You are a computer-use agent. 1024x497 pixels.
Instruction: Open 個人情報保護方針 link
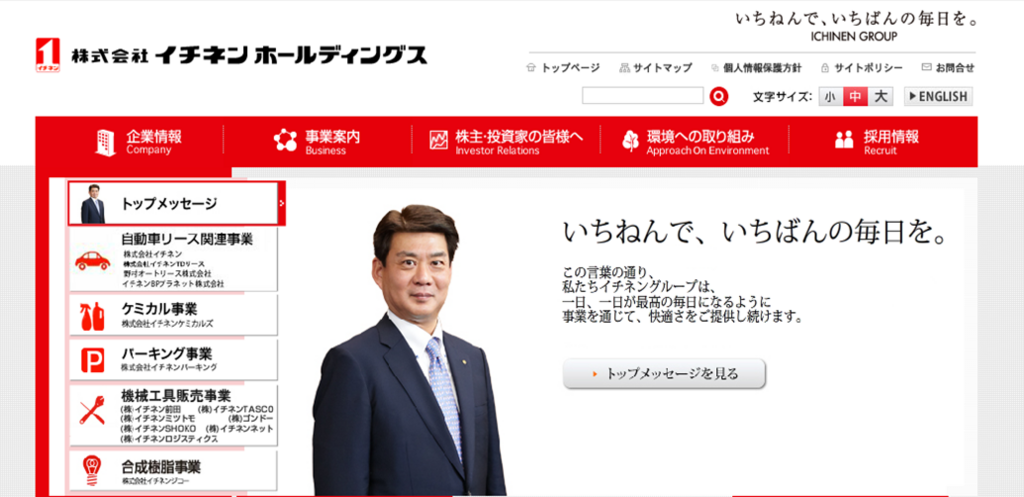762,67
